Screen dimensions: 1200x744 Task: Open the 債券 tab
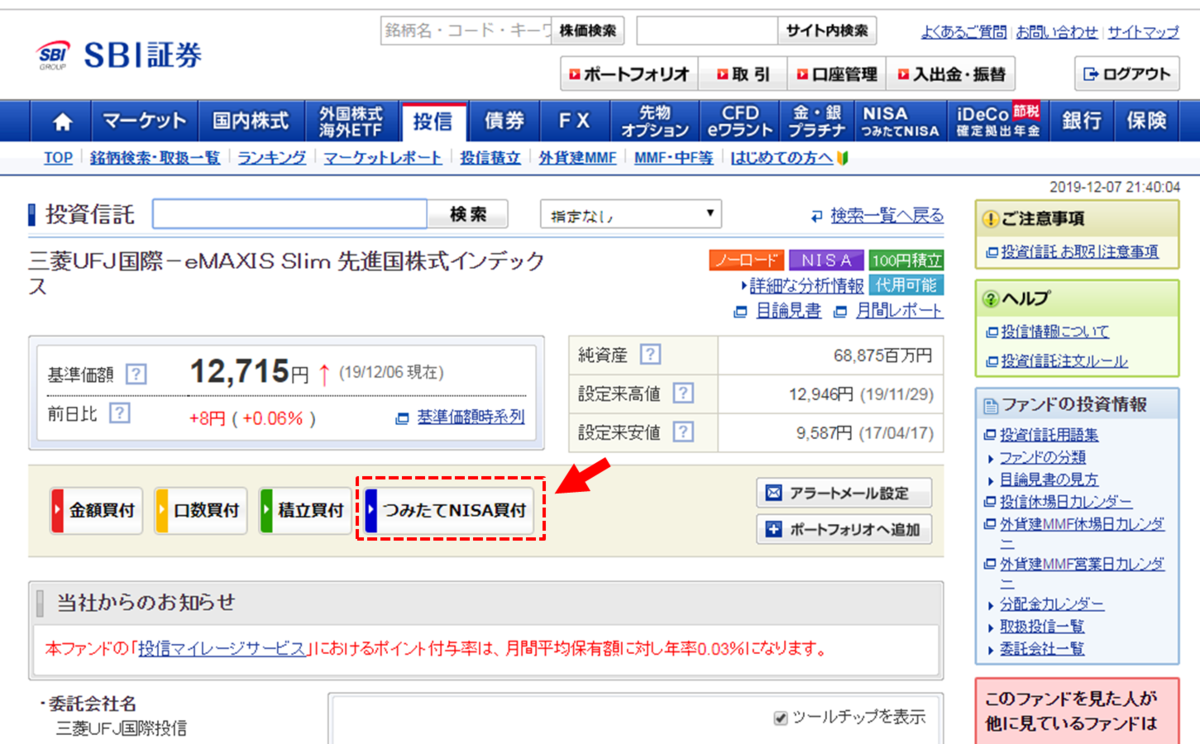point(504,122)
